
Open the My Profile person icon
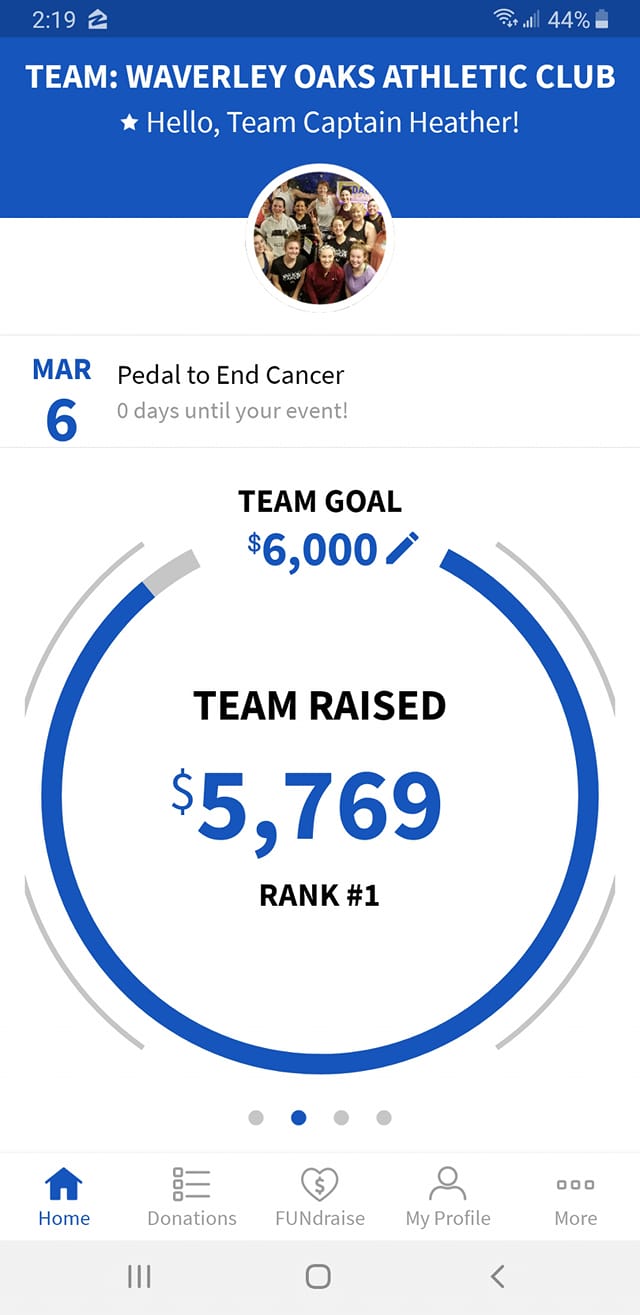447,1184
